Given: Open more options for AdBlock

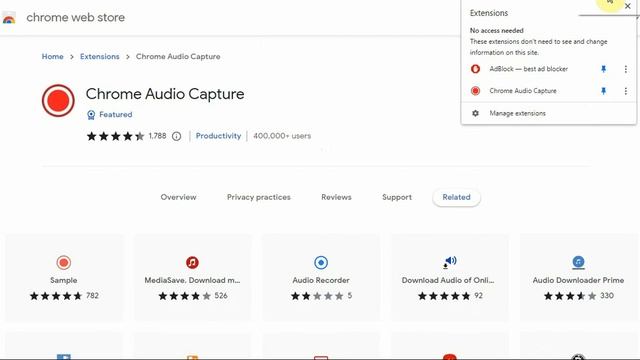Looking at the screenshot, I should (x=625, y=69).
